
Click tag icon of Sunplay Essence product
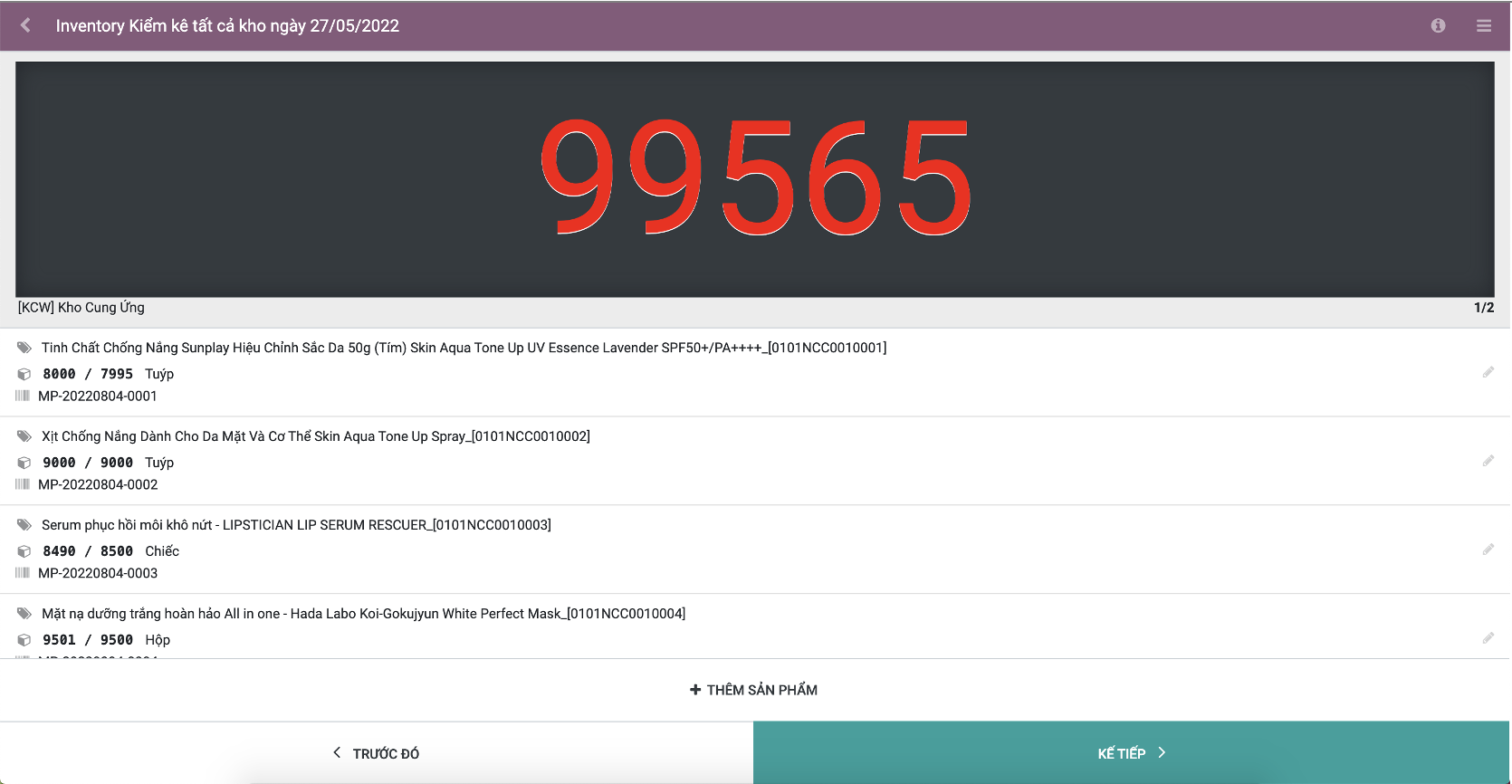click(24, 348)
